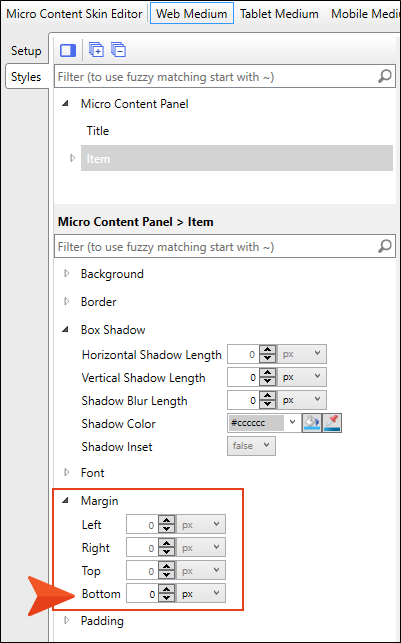The width and height of the screenshot is (401, 643).
Task: Click the properties filter search magnifier icon
Action: 384,246
